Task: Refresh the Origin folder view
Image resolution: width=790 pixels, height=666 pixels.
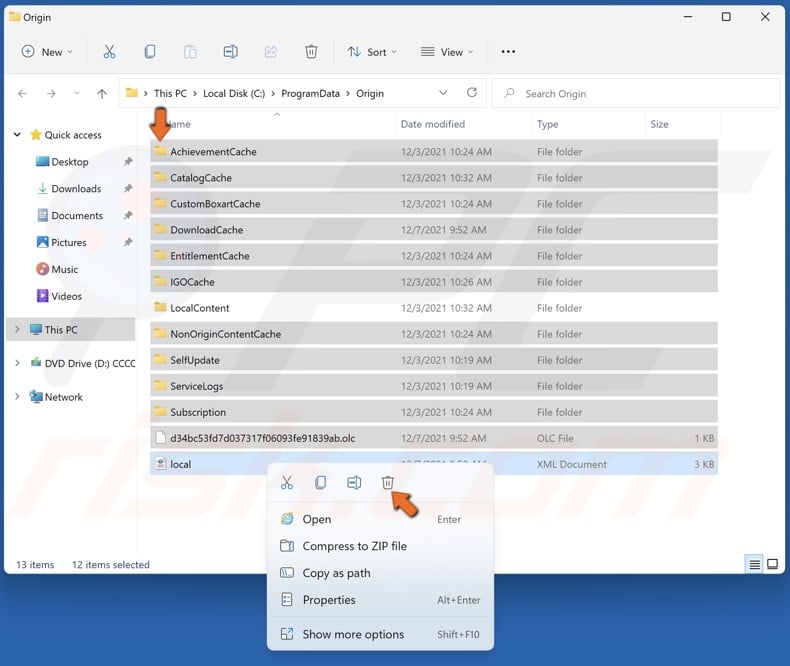Action: 472,93
